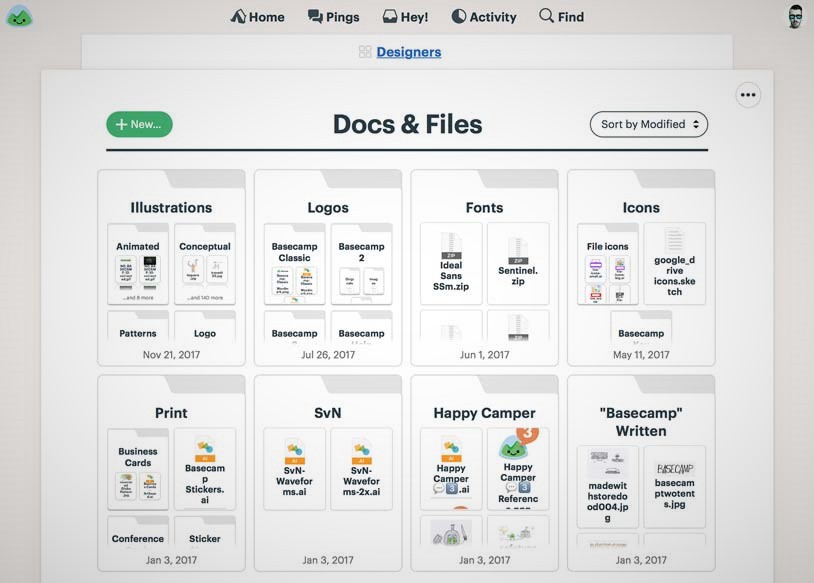Click the green New... button
814x583 pixels.
139,125
